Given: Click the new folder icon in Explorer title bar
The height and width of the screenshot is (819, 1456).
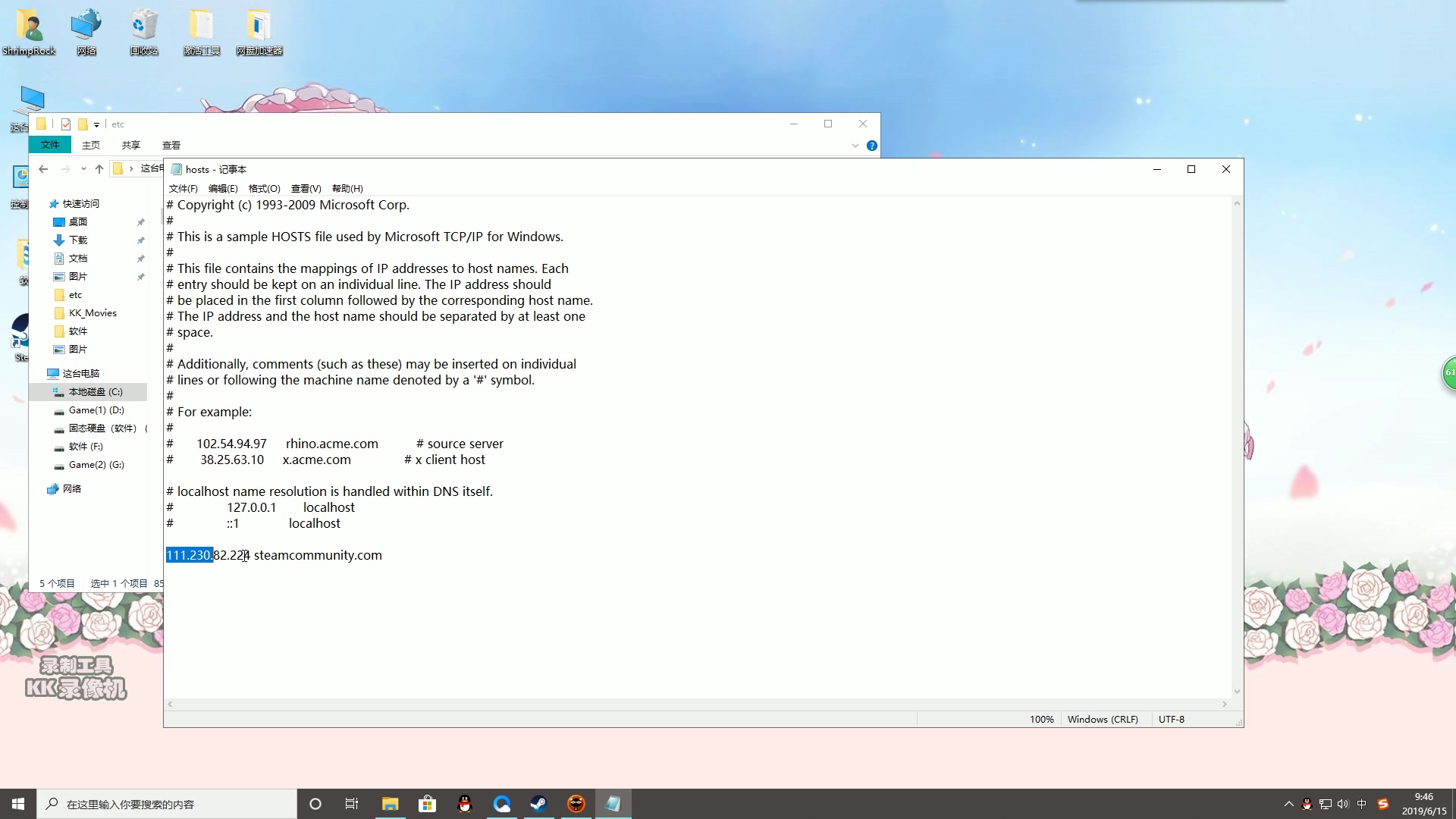Looking at the screenshot, I should tap(83, 124).
